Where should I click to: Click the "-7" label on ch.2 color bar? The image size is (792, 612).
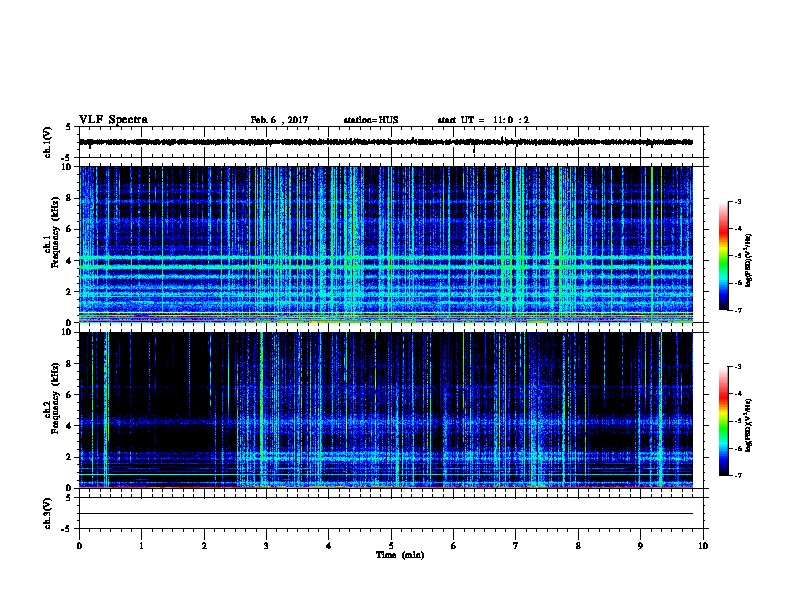click(x=738, y=476)
